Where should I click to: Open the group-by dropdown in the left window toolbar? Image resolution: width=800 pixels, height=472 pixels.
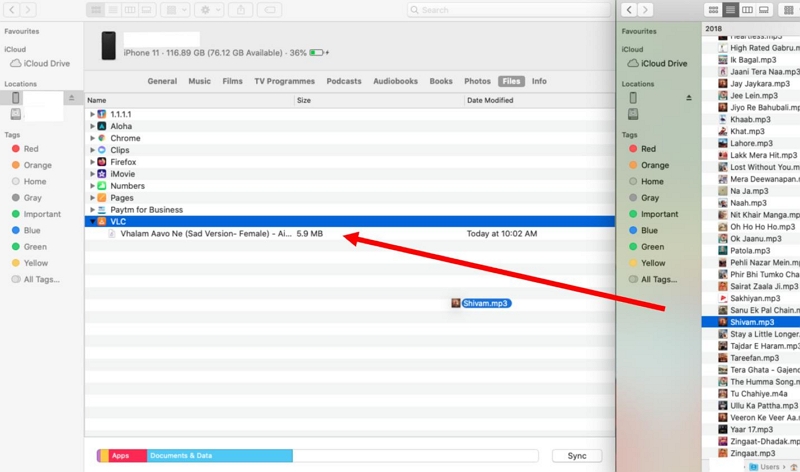point(176,10)
